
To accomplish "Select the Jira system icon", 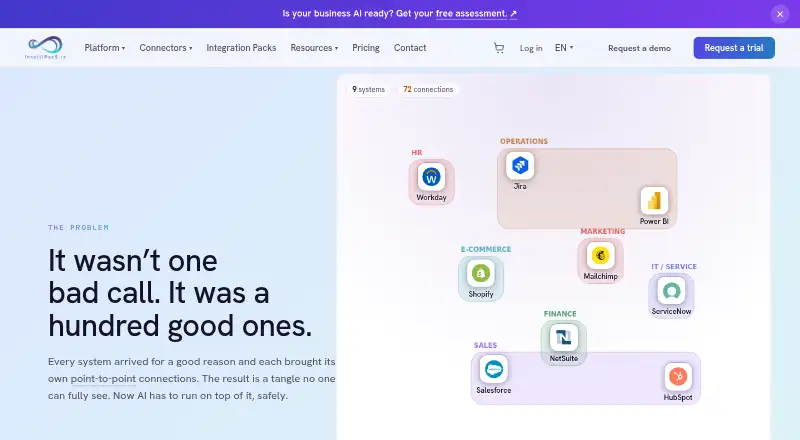I will [520, 165].
